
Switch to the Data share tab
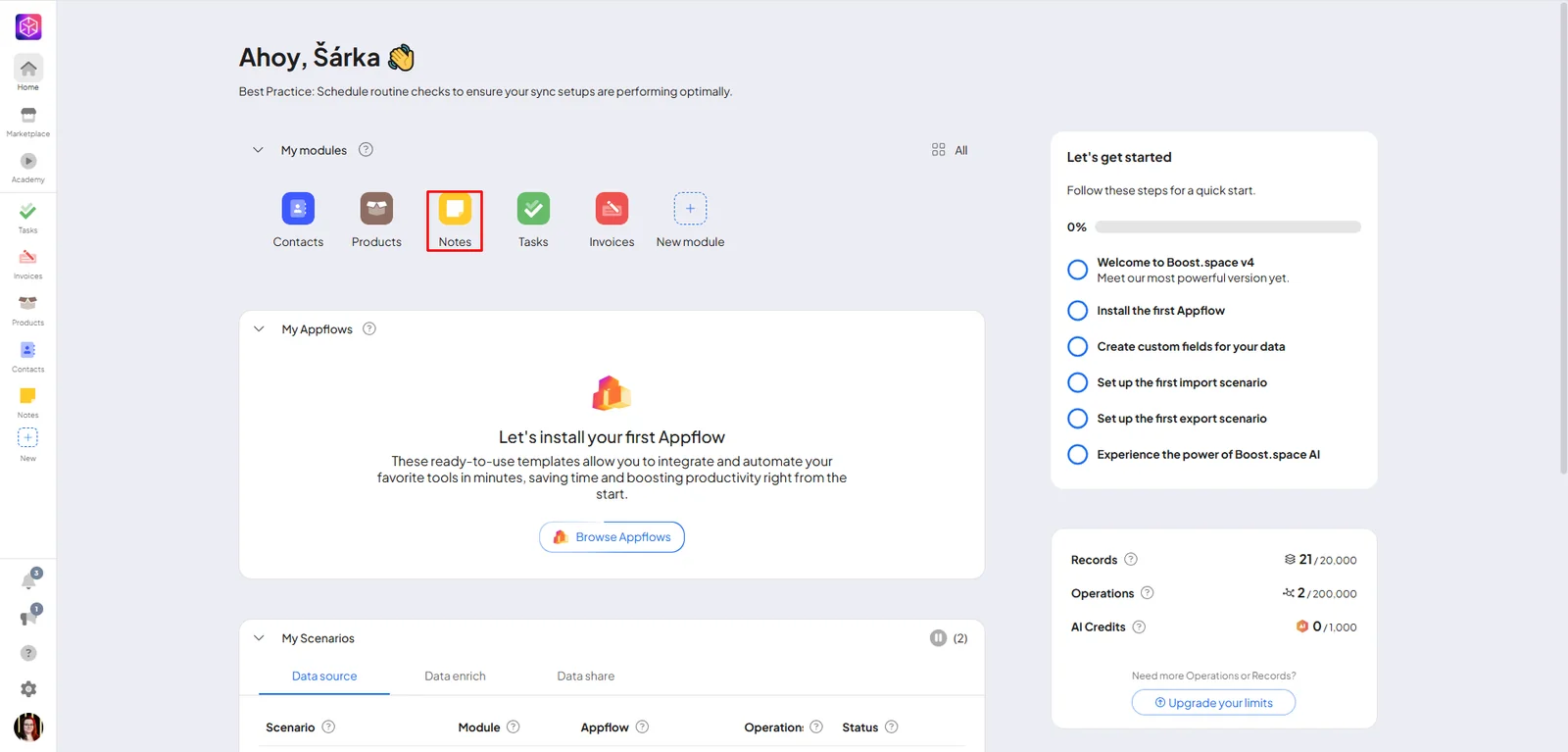[x=586, y=677]
